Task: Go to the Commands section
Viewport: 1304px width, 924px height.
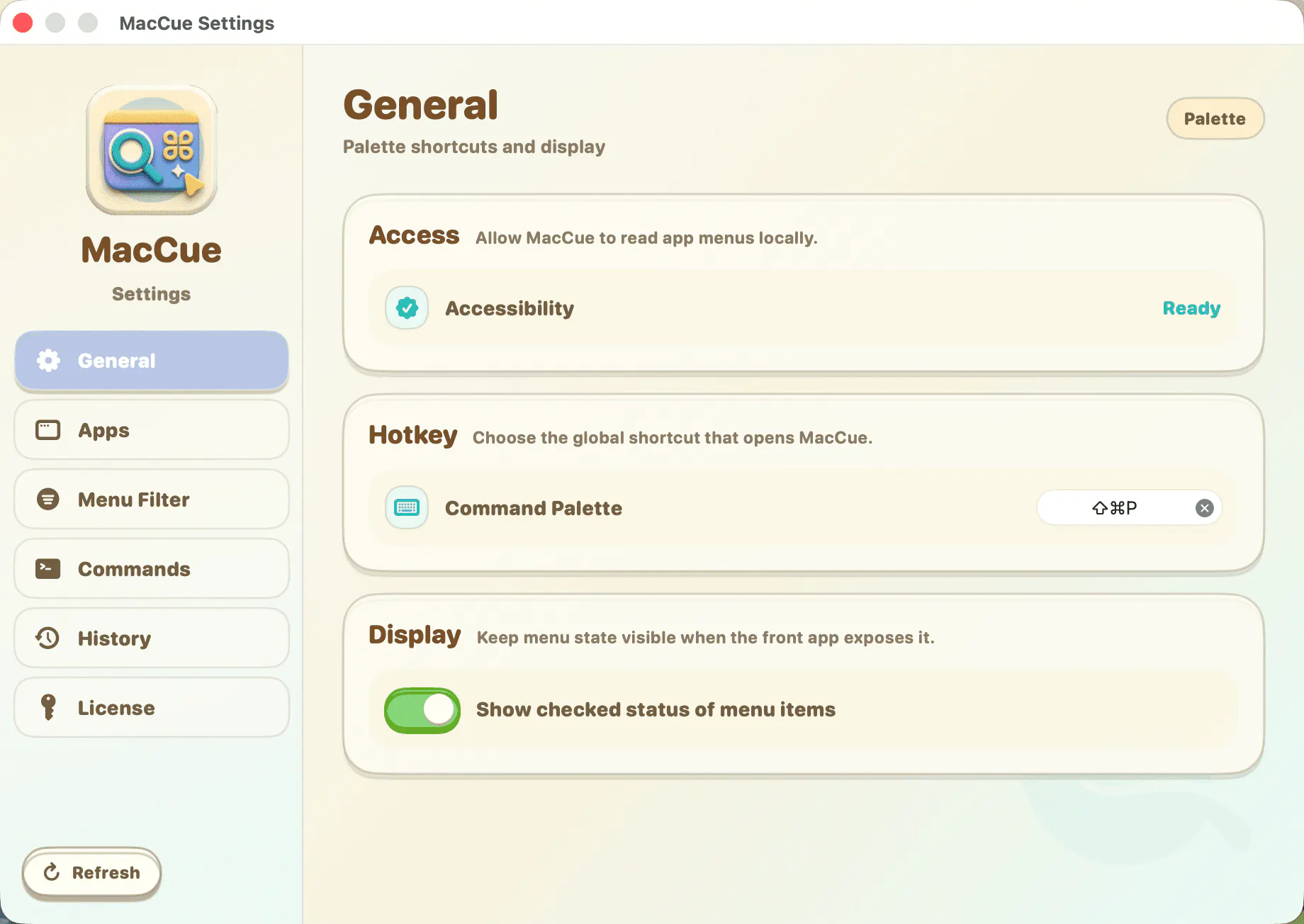Action: (x=152, y=569)
